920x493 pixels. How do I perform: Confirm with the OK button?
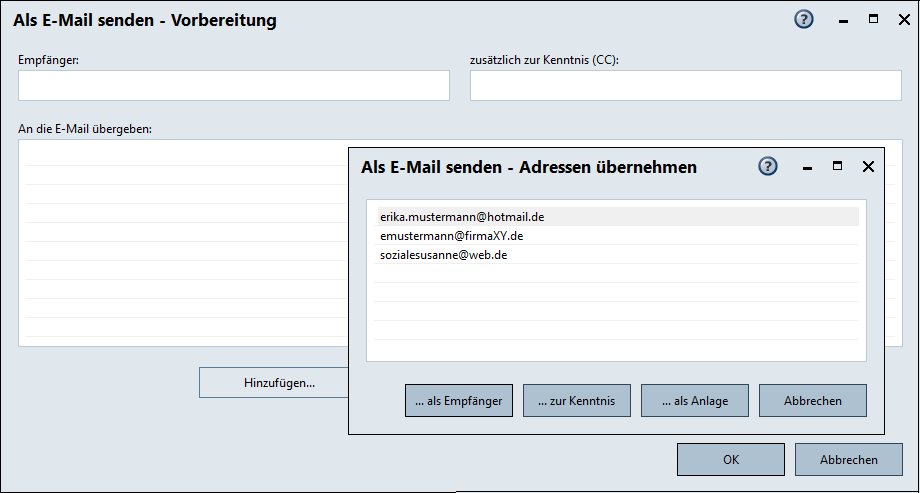click(731, 460)
